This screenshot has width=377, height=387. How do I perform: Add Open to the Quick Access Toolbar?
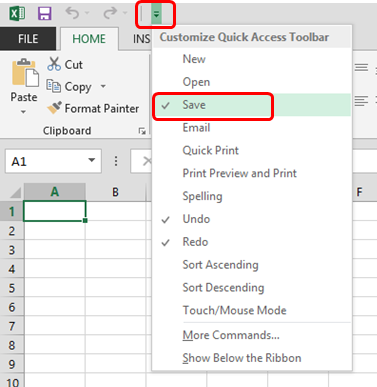pos(252,82)
